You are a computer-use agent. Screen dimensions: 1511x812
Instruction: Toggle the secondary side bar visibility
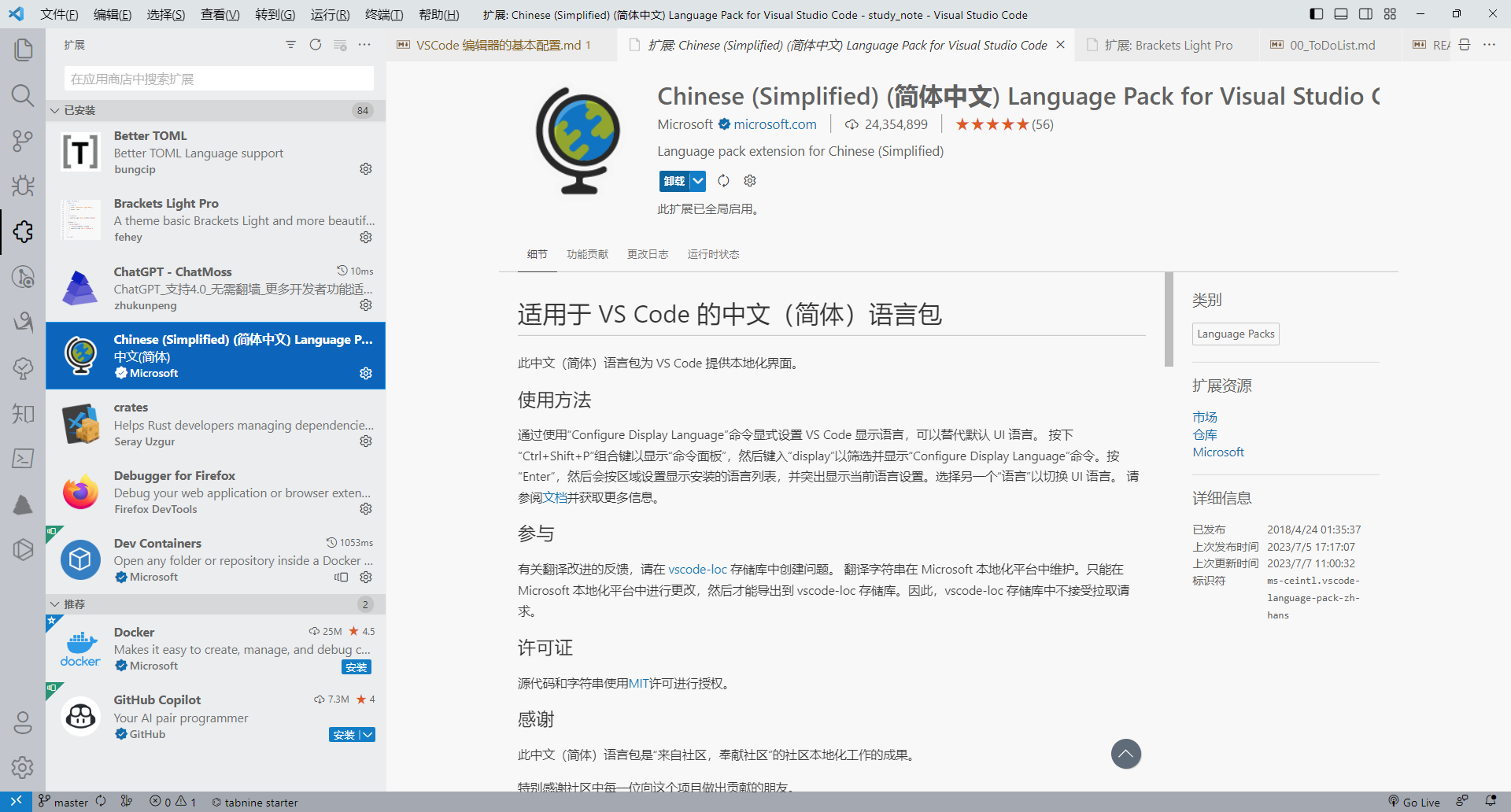tap(1365, 14)
